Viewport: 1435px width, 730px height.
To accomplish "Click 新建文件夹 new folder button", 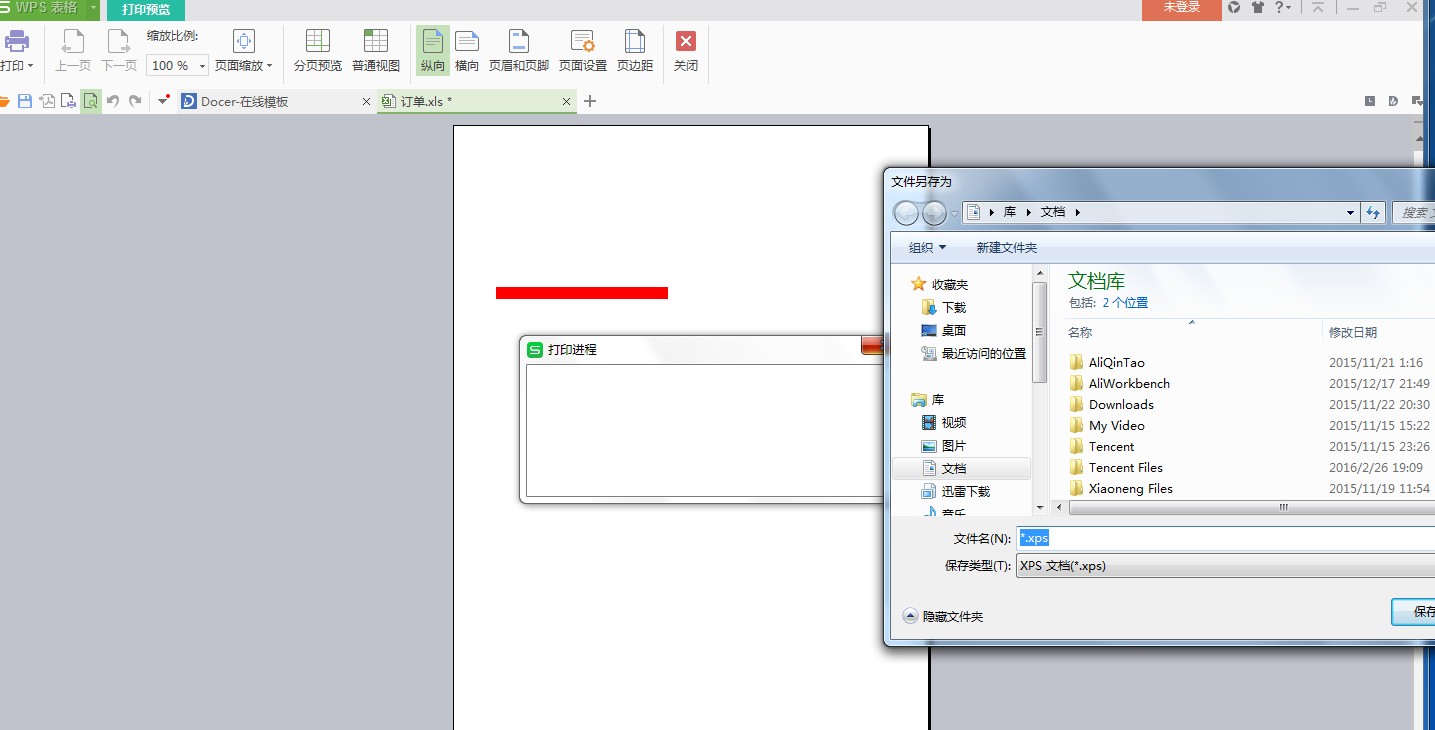I will pyautogui.click(x=1007, y=248).
